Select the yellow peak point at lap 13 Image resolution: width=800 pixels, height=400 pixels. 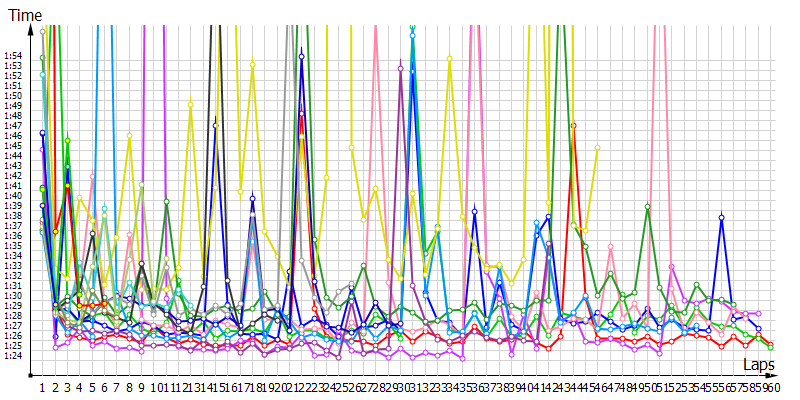pyautogui.click(x=190, y=101)
